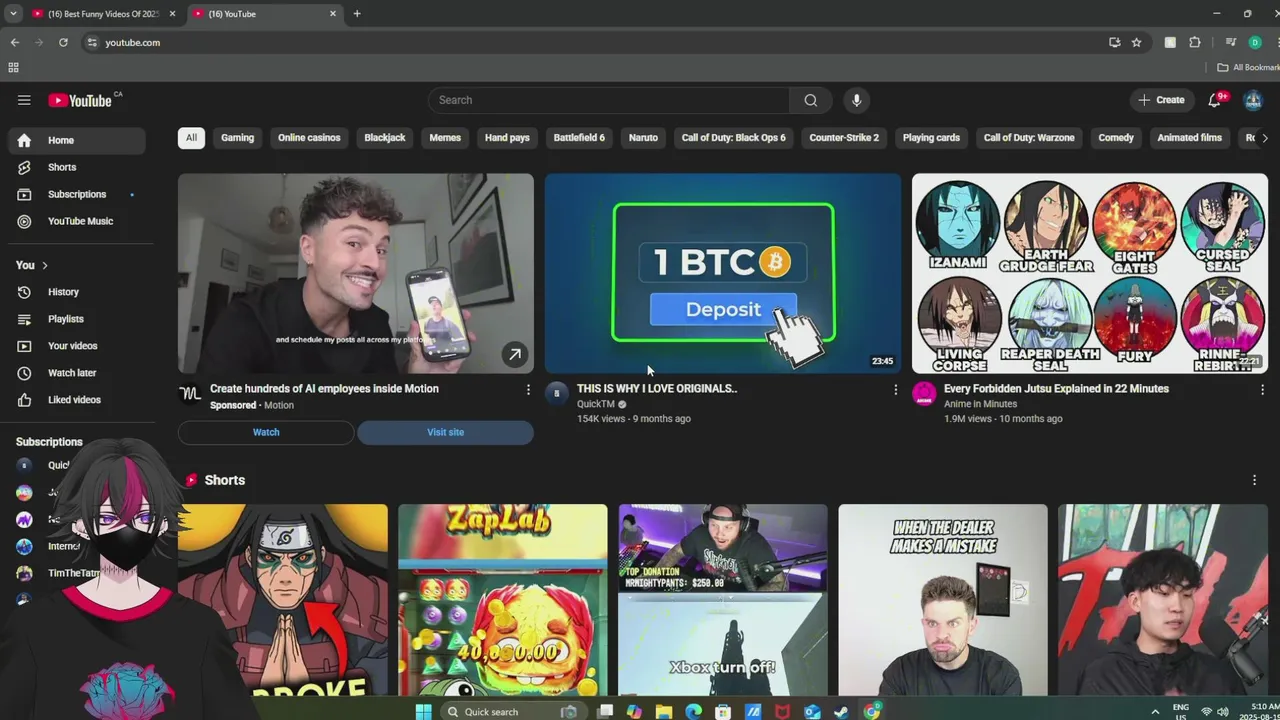This screenshot has height=720, width=1280.
Task: Open the notifications bell
Action: click(1215, 100)
